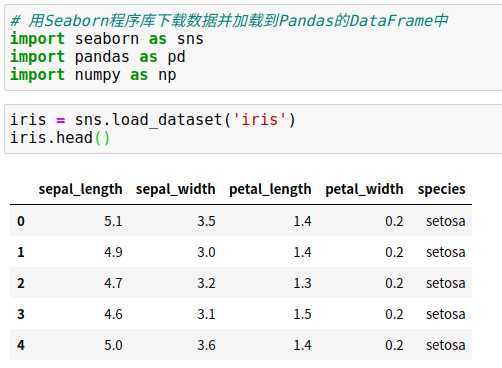Click the Chinese comment line in first cell
Viewport: 502px width, 368px height.
point(229,21)
